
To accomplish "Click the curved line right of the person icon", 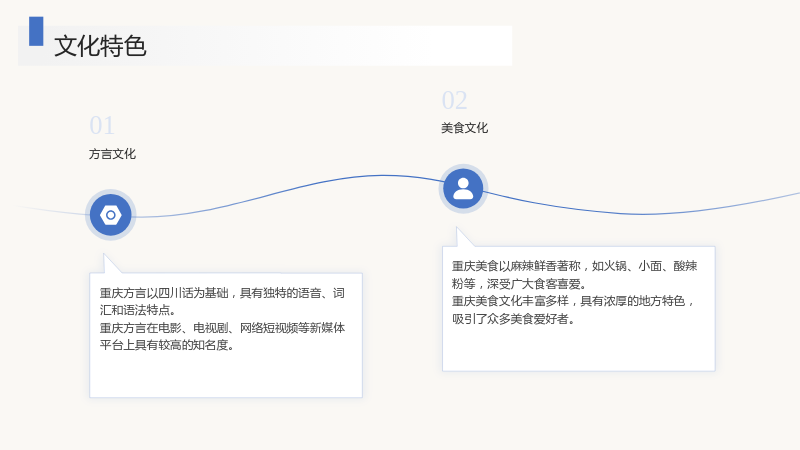I will 642,213.
